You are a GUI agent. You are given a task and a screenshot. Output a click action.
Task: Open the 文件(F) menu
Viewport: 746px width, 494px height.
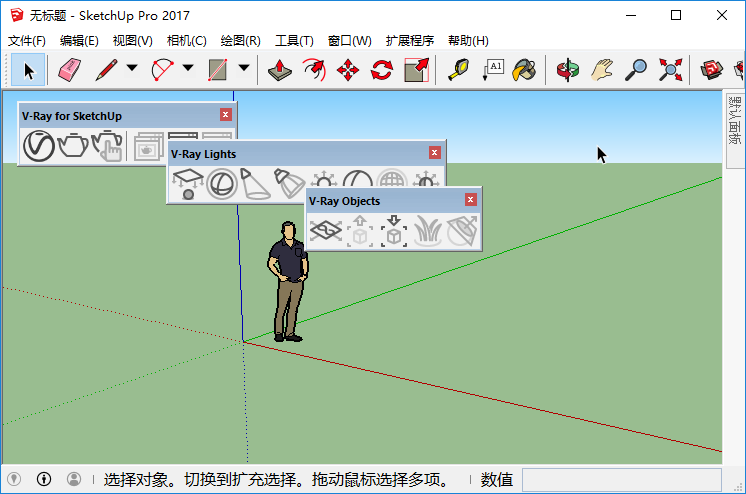pyautogui.click(x=27, y=41)
